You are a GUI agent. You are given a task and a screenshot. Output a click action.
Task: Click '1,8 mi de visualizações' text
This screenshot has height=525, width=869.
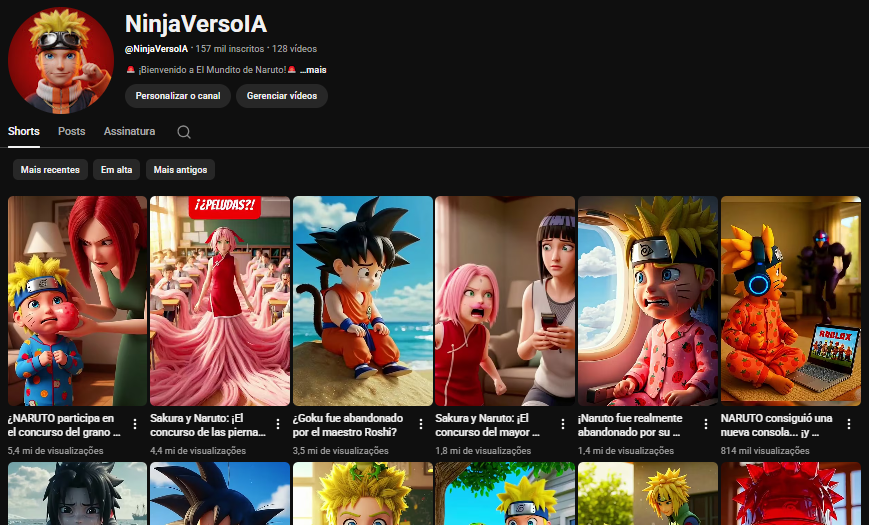point(483,451)
